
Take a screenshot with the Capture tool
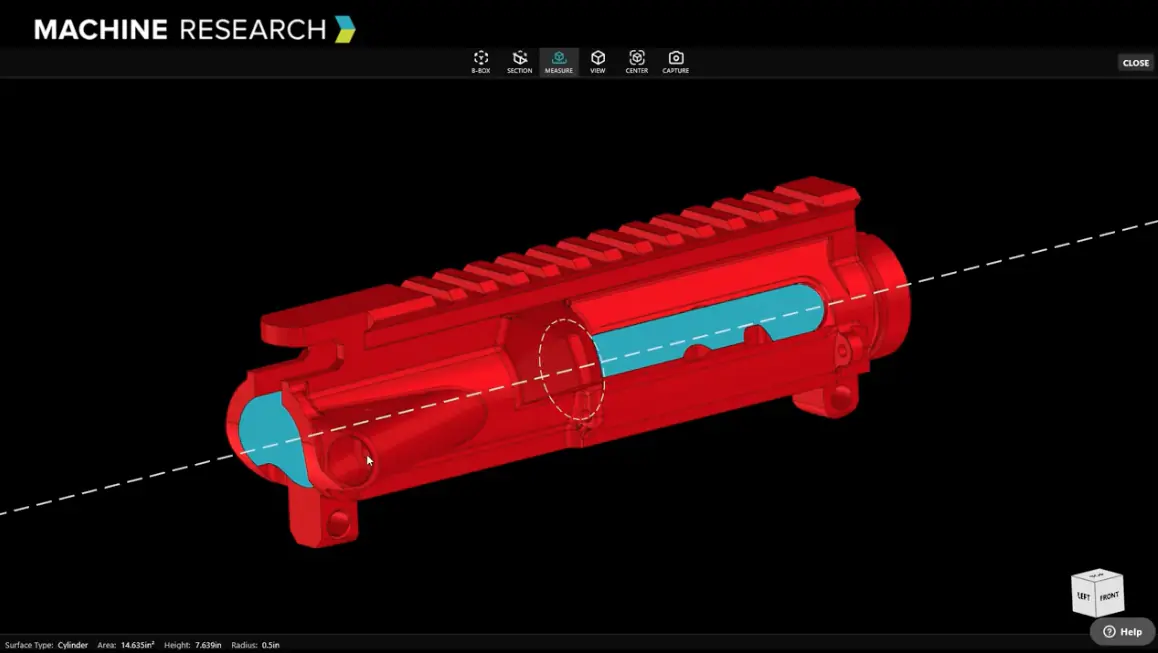click(x=675, y=62)
